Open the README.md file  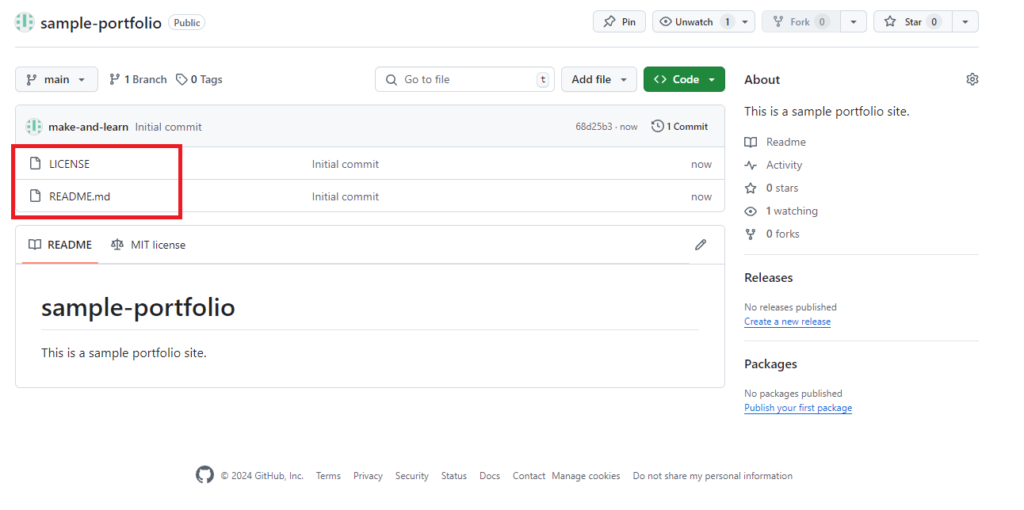tap(80, 197)
